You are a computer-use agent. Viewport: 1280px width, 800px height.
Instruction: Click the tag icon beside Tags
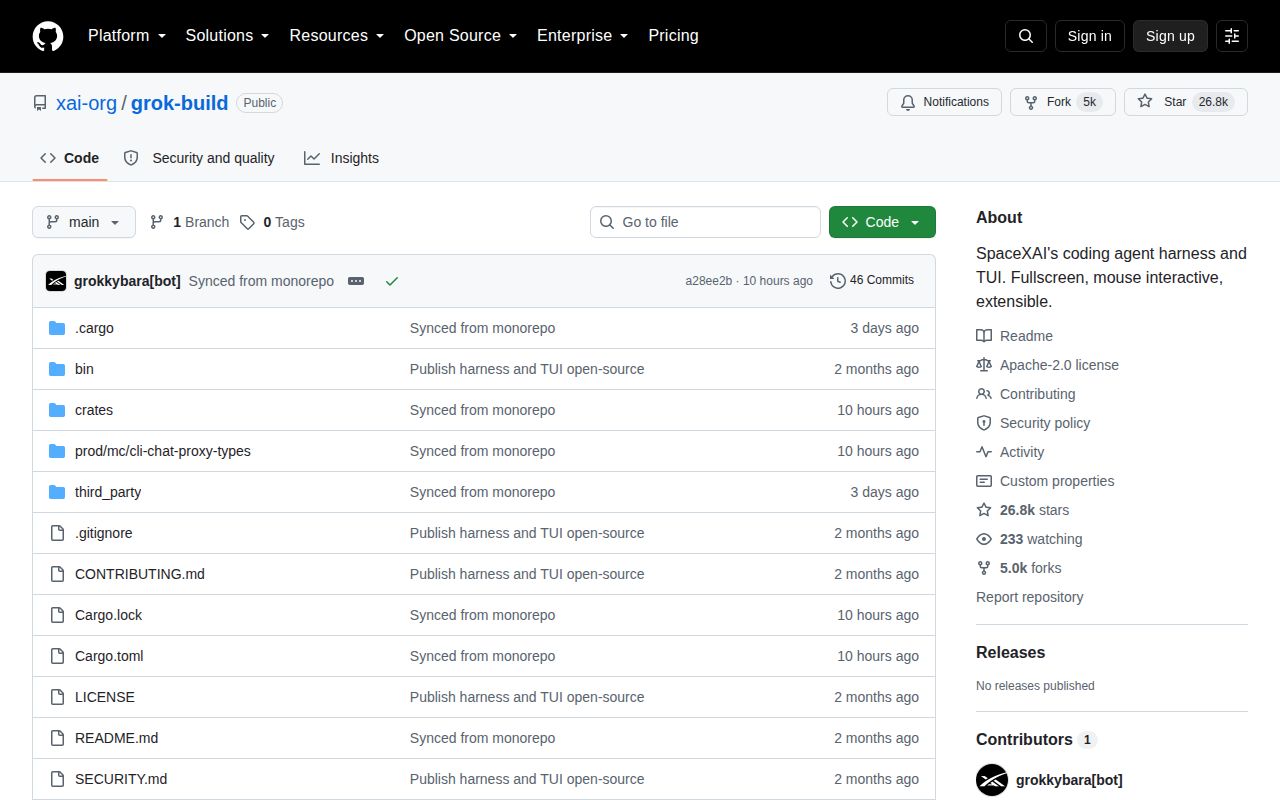(247, 222)
